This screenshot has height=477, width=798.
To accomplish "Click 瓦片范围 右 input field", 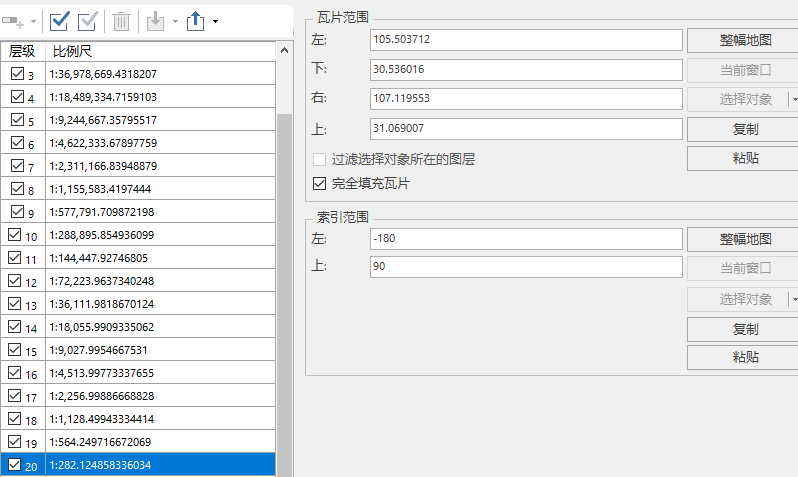I will point(526,99).
